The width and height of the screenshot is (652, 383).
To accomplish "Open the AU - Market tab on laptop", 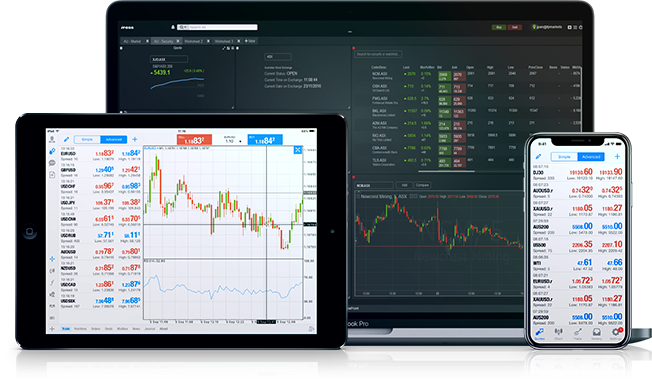I will [x=132, y=41].
